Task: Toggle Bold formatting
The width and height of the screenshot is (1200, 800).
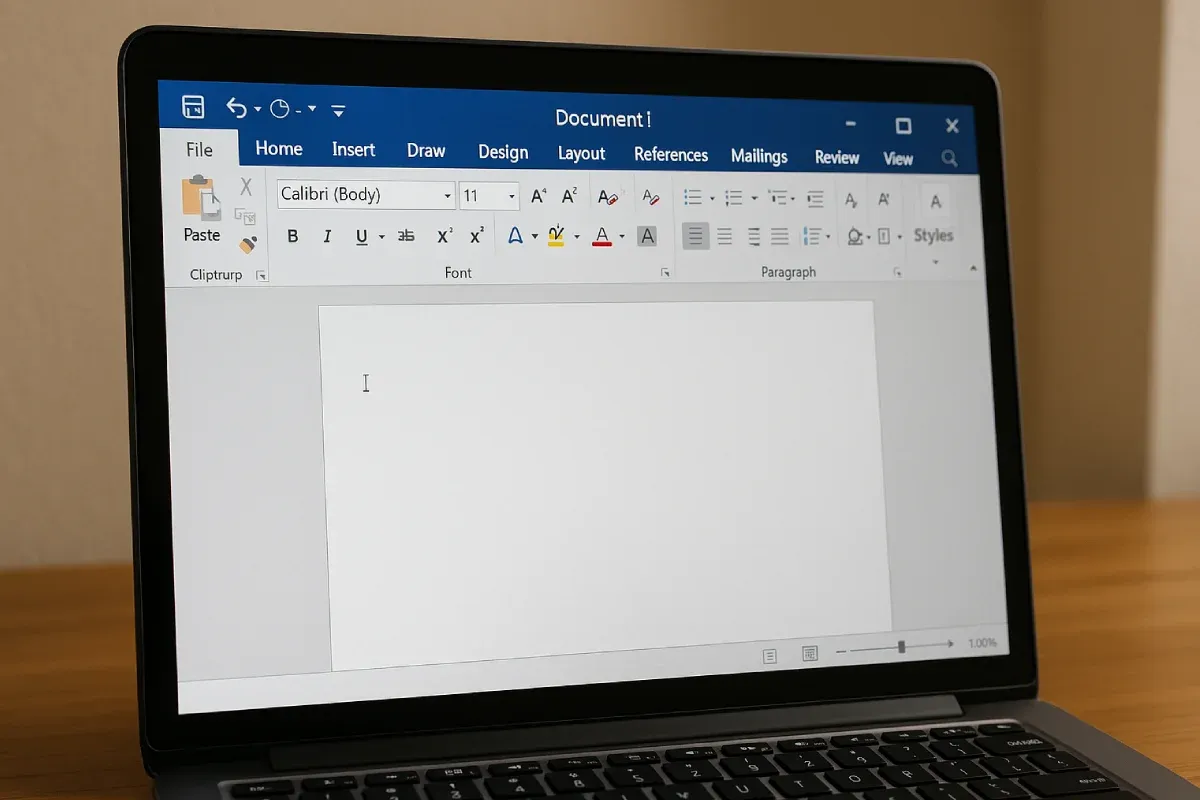Action: coord(293,236)
